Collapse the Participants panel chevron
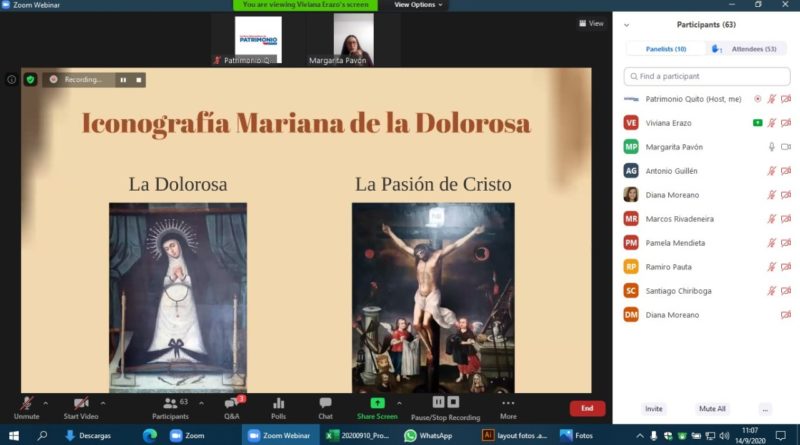The image size is (800, 445). pyautogui.click(x=627, y=25)
